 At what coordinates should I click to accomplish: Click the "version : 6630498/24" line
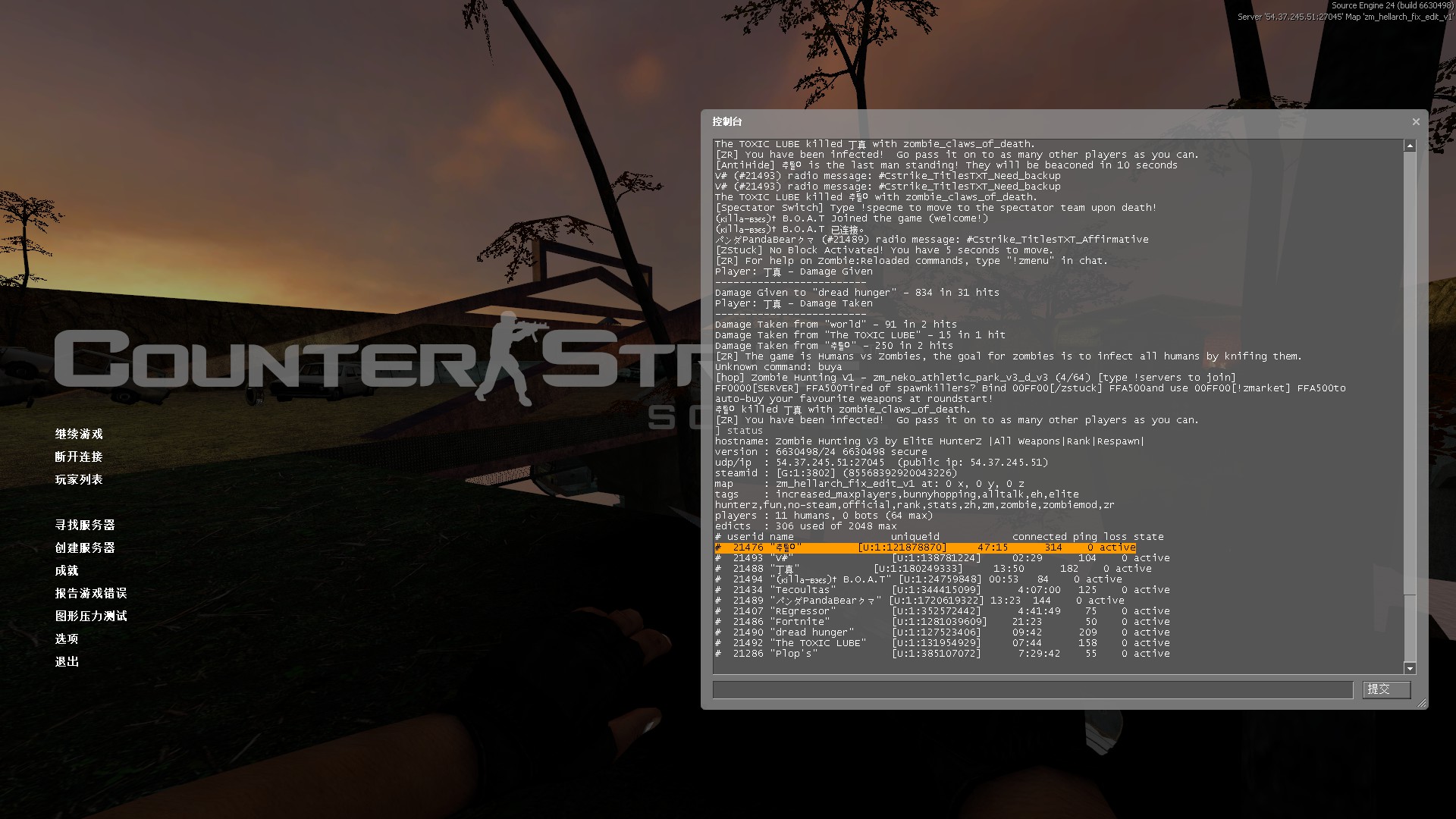click(821, 452)
